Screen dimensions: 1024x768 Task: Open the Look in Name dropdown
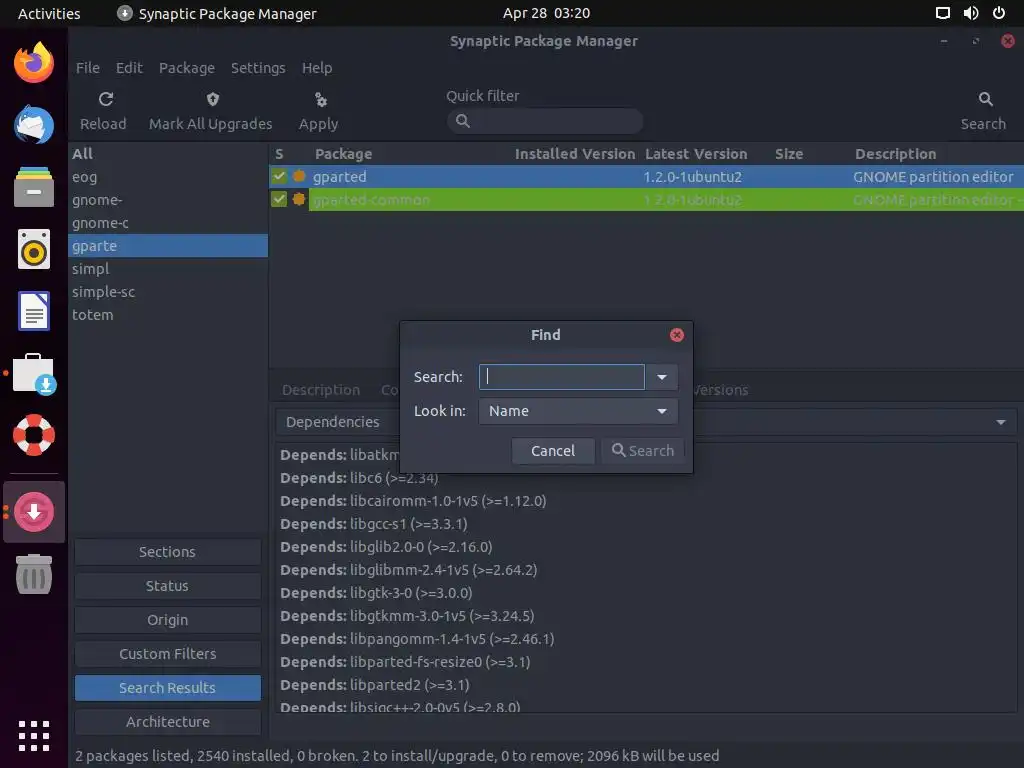tap(578, 411)
